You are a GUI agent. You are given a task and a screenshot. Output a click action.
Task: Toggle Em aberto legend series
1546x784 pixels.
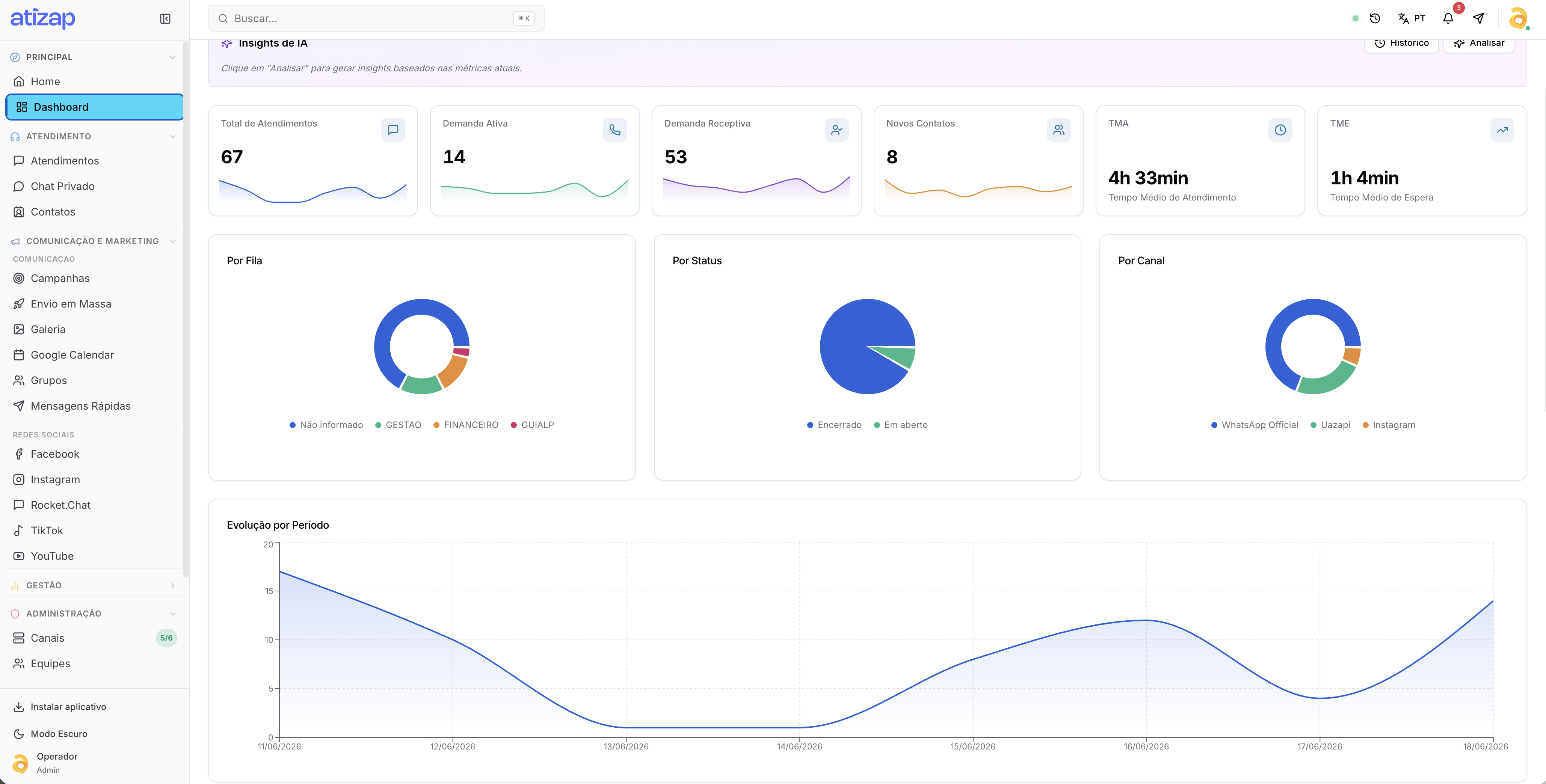pyautogui.click(x=900, y=425)
